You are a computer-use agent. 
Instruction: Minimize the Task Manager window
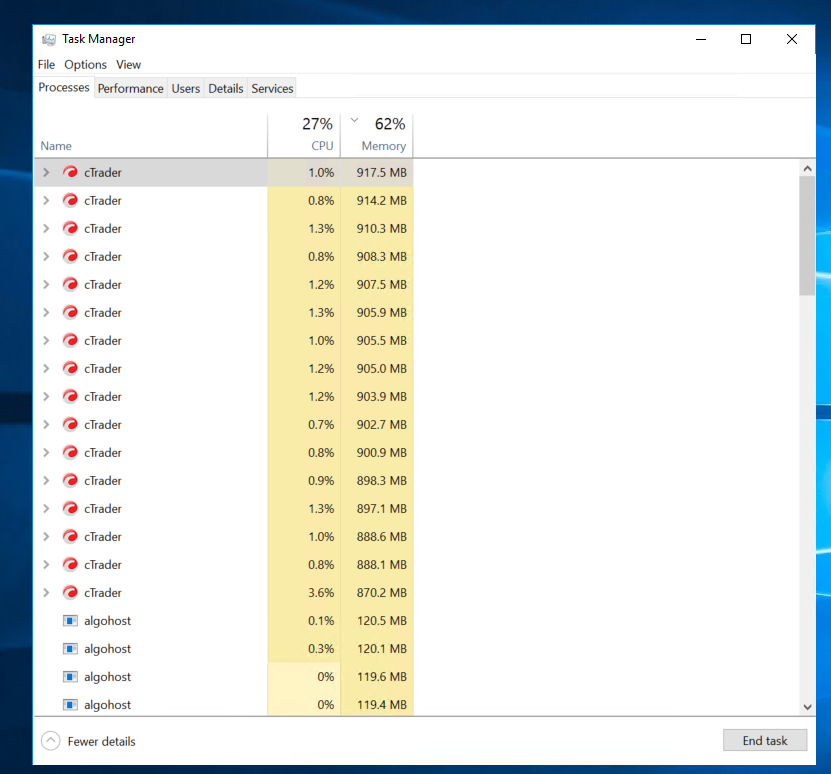click(x=701, y=39)
